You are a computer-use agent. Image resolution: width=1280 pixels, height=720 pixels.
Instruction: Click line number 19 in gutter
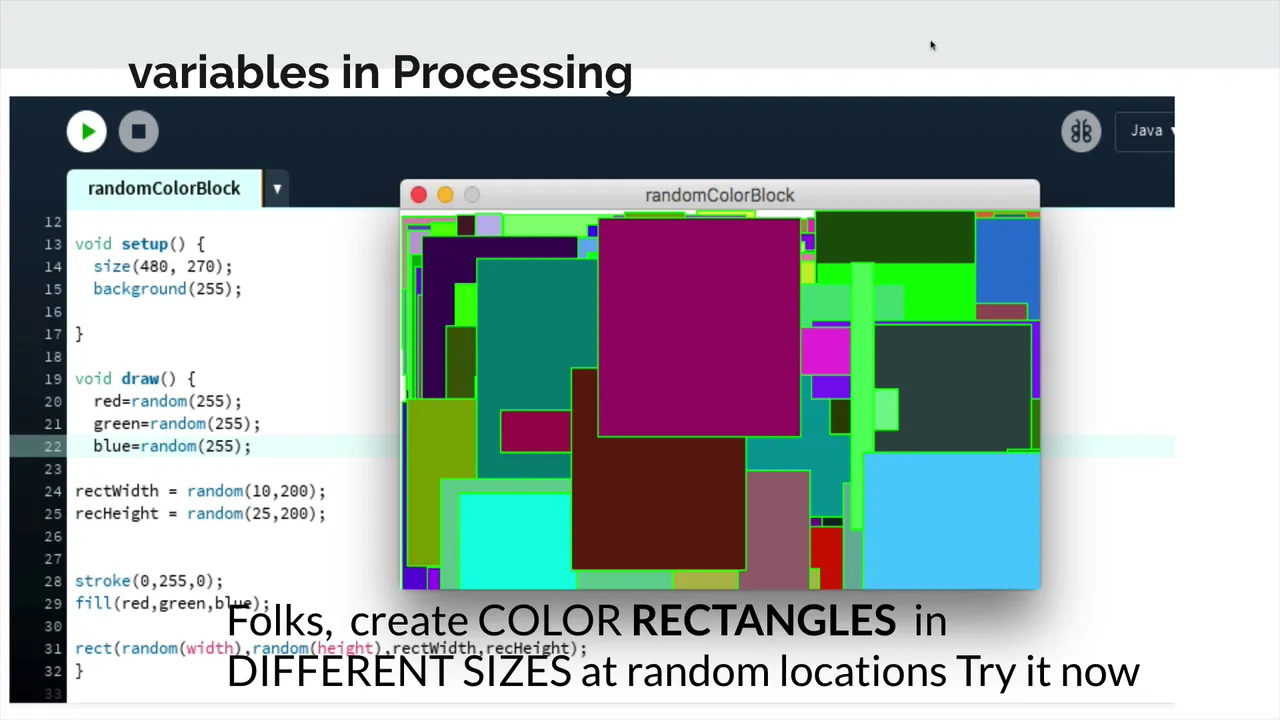pos(52,379)
